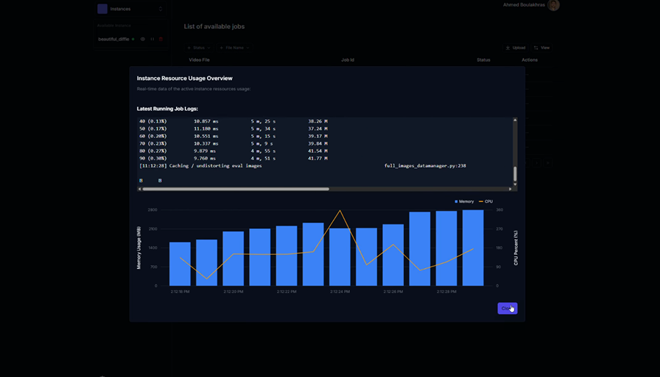Viewport: 660px width, 377px height.
Task: Click the "Memory Usage (MiB)" axis title
Action: point(139,248)
